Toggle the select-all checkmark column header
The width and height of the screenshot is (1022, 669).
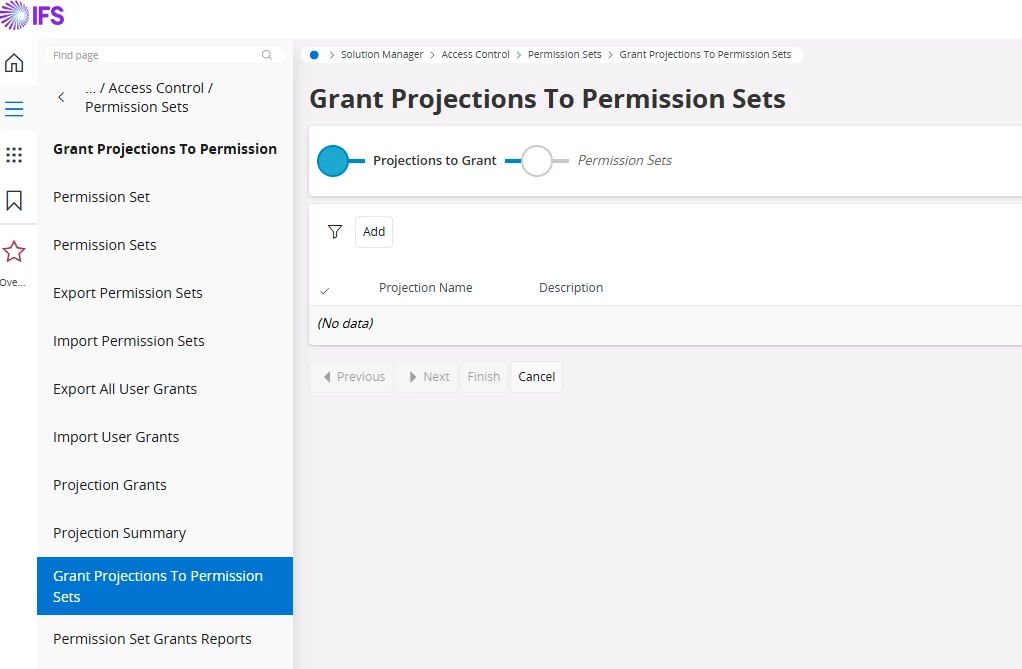324,289
